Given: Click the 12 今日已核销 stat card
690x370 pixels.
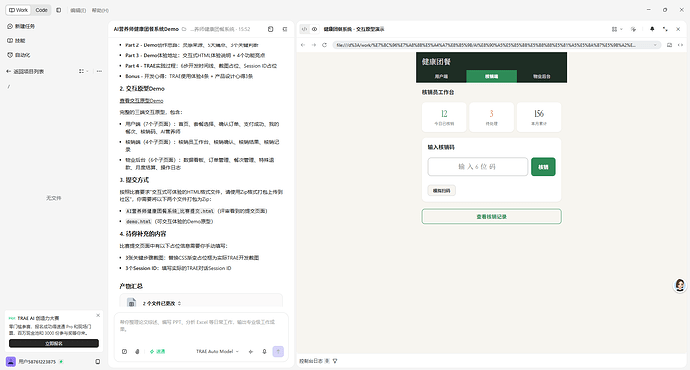Looking at the screenshot, I should pos(444,117).
